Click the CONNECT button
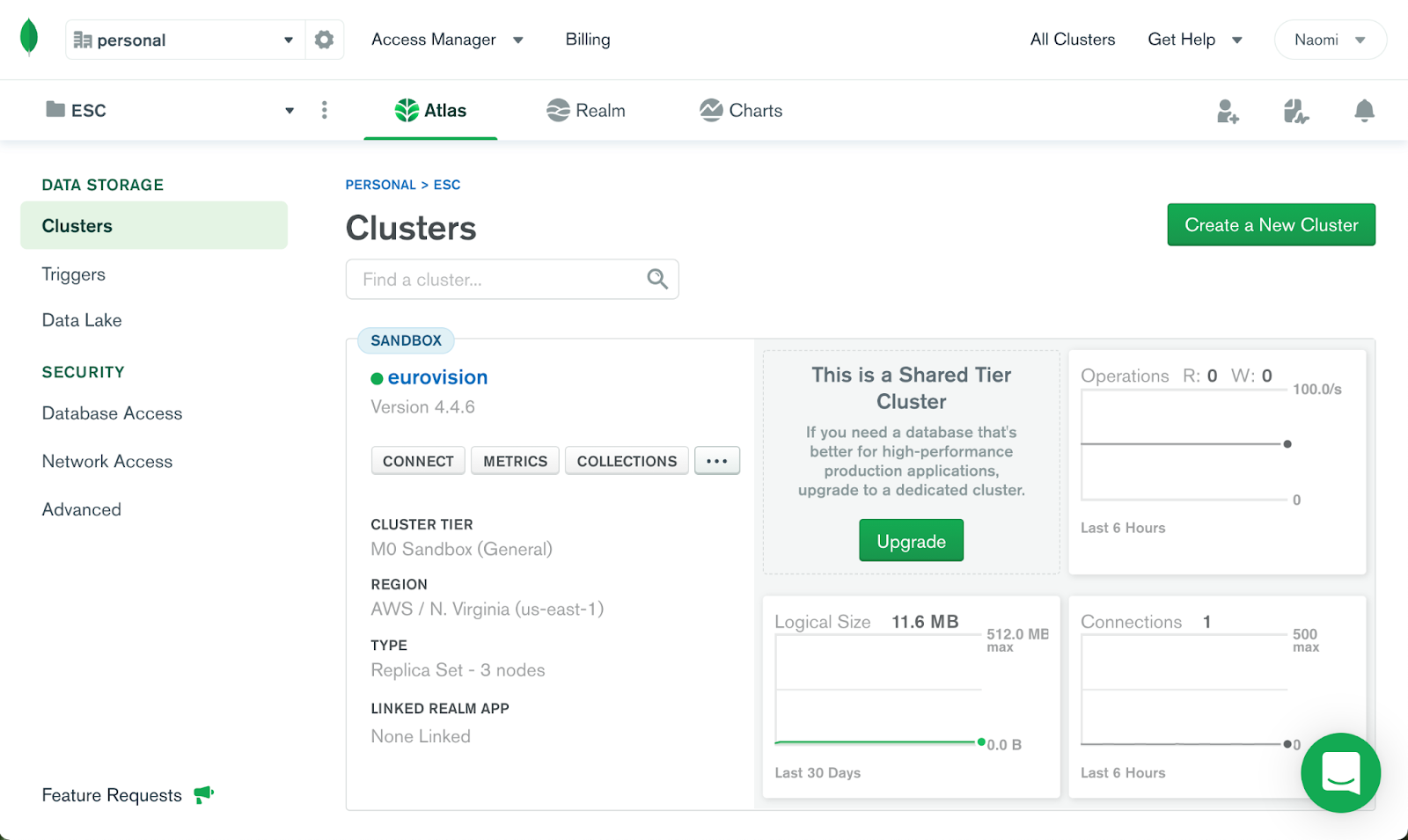The image size is (1408, 840). point(418,461)
